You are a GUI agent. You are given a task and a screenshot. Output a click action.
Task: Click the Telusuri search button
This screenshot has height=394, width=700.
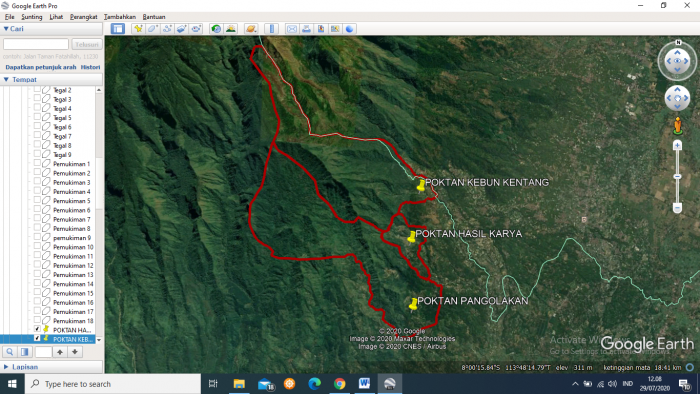pos(87,44)
